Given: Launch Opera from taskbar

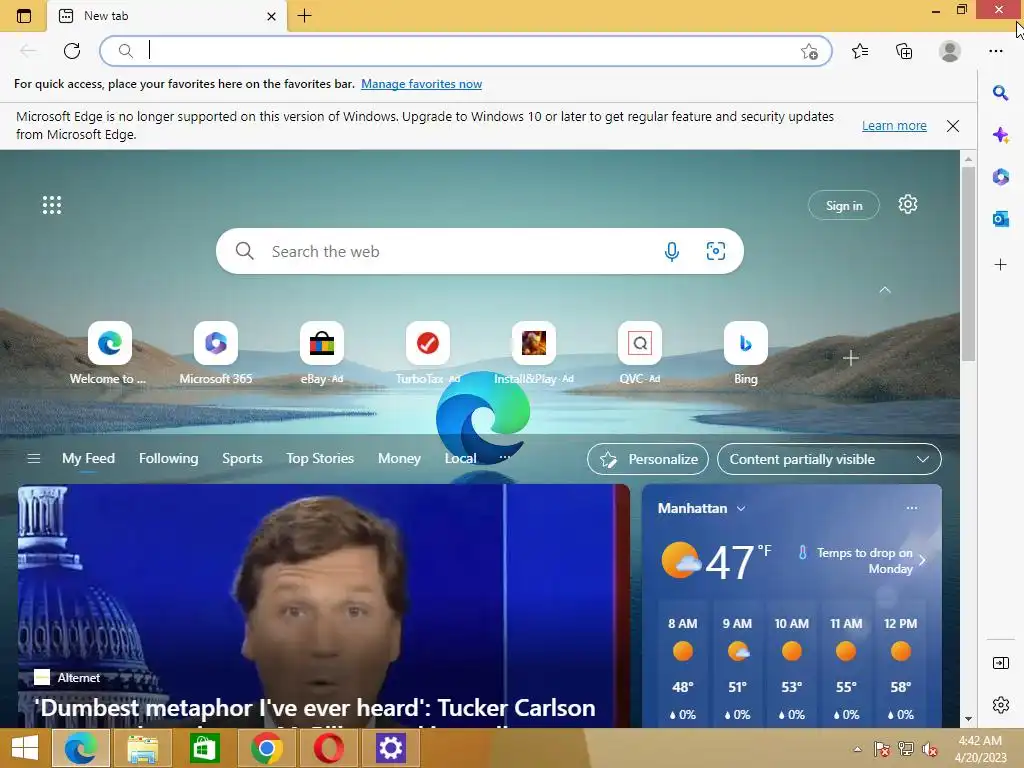Looking at the screenshot, I should point(328,748).
